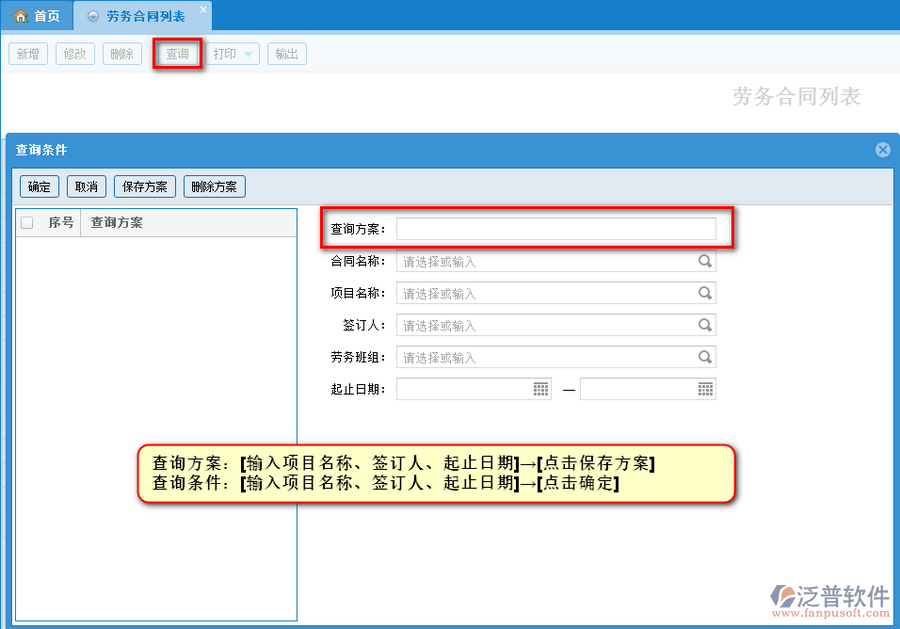This screenshot has width=900, height=629.
Task: Click the 新增 toolbar button
Action: pyautogui.click(x=28, y=54)
